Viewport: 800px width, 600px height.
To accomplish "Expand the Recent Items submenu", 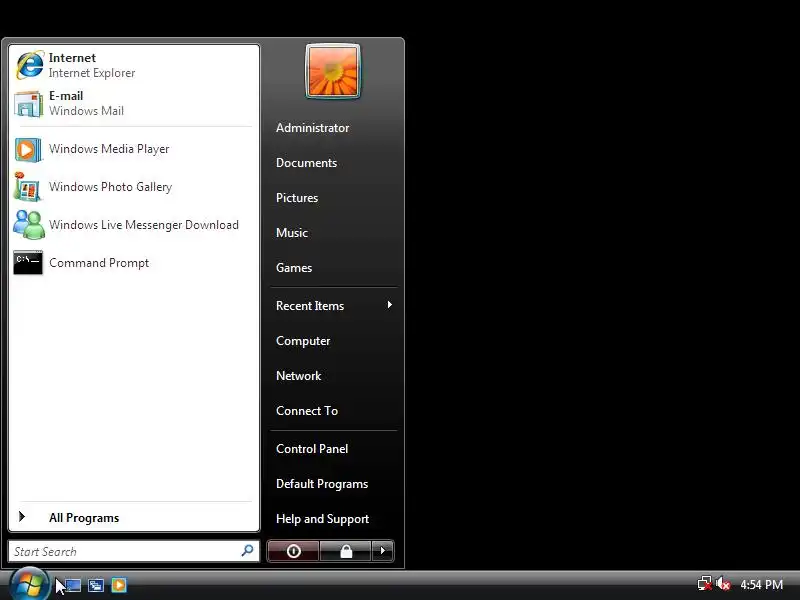I will (334, 306).
